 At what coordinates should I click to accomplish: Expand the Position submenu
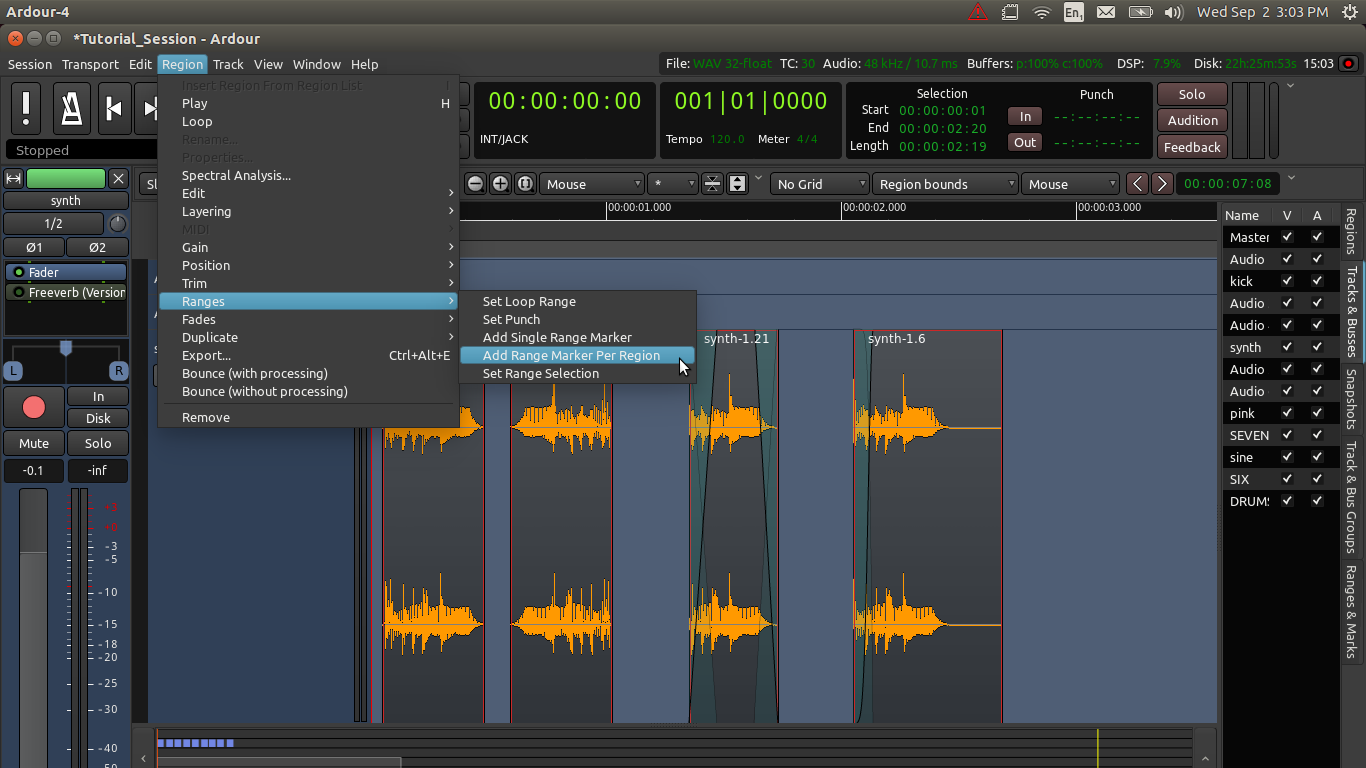[308, 265]
